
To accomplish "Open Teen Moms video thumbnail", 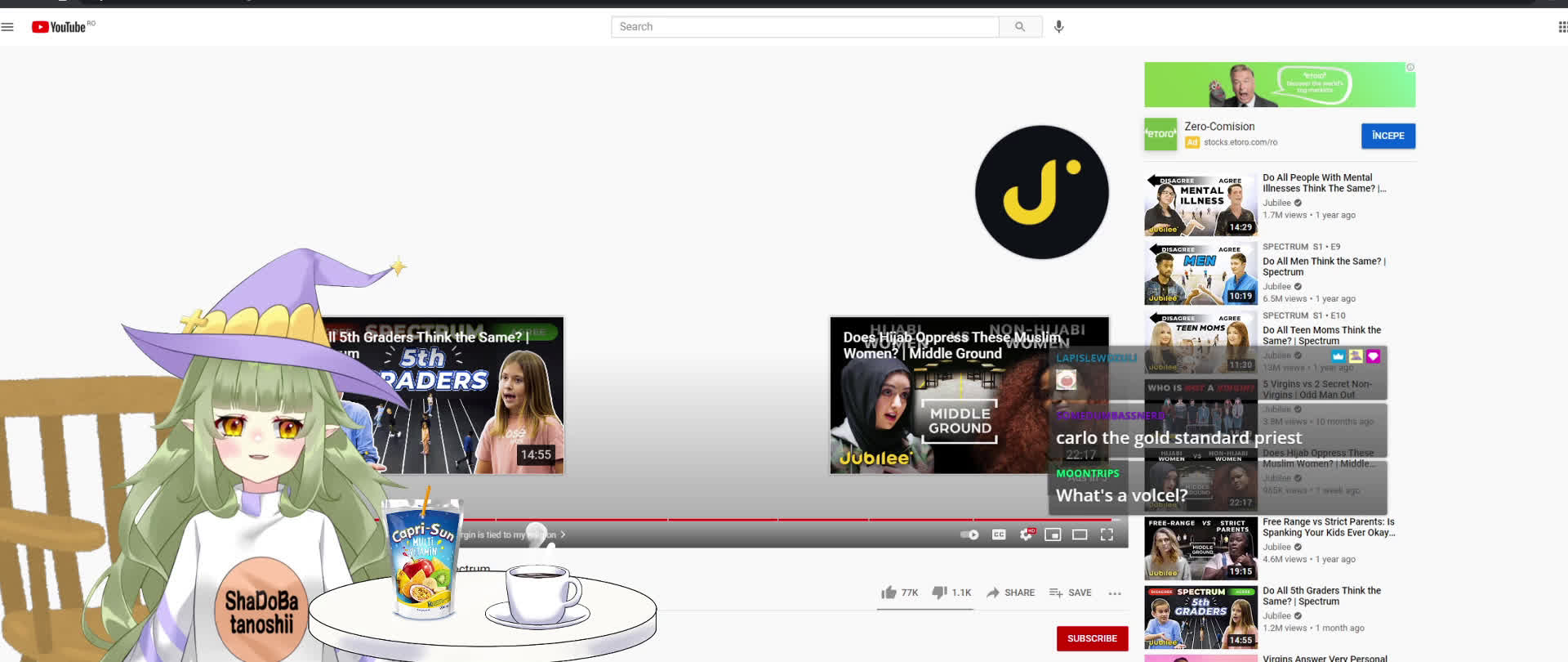I will click(x=1200, y=342).
